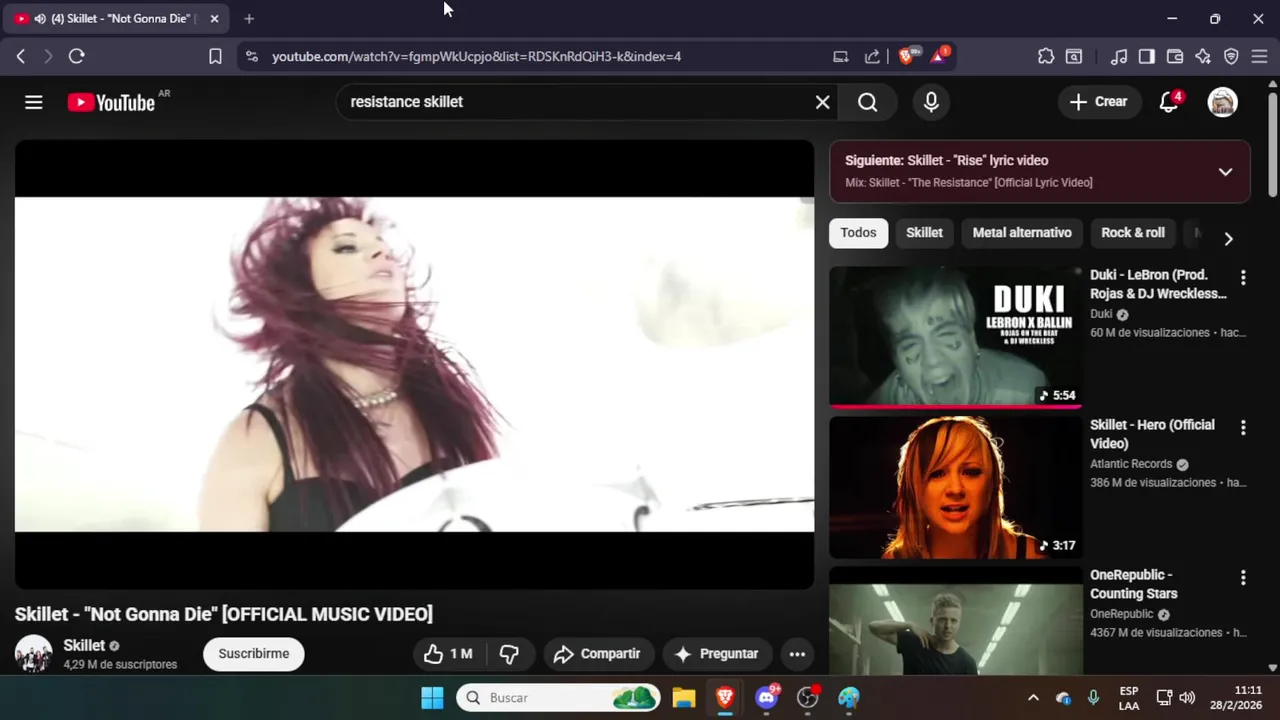Open Brave playlist music note icon
Image resolution: width=1280 pixels, height=720 pixels.
click(1119, 56)
